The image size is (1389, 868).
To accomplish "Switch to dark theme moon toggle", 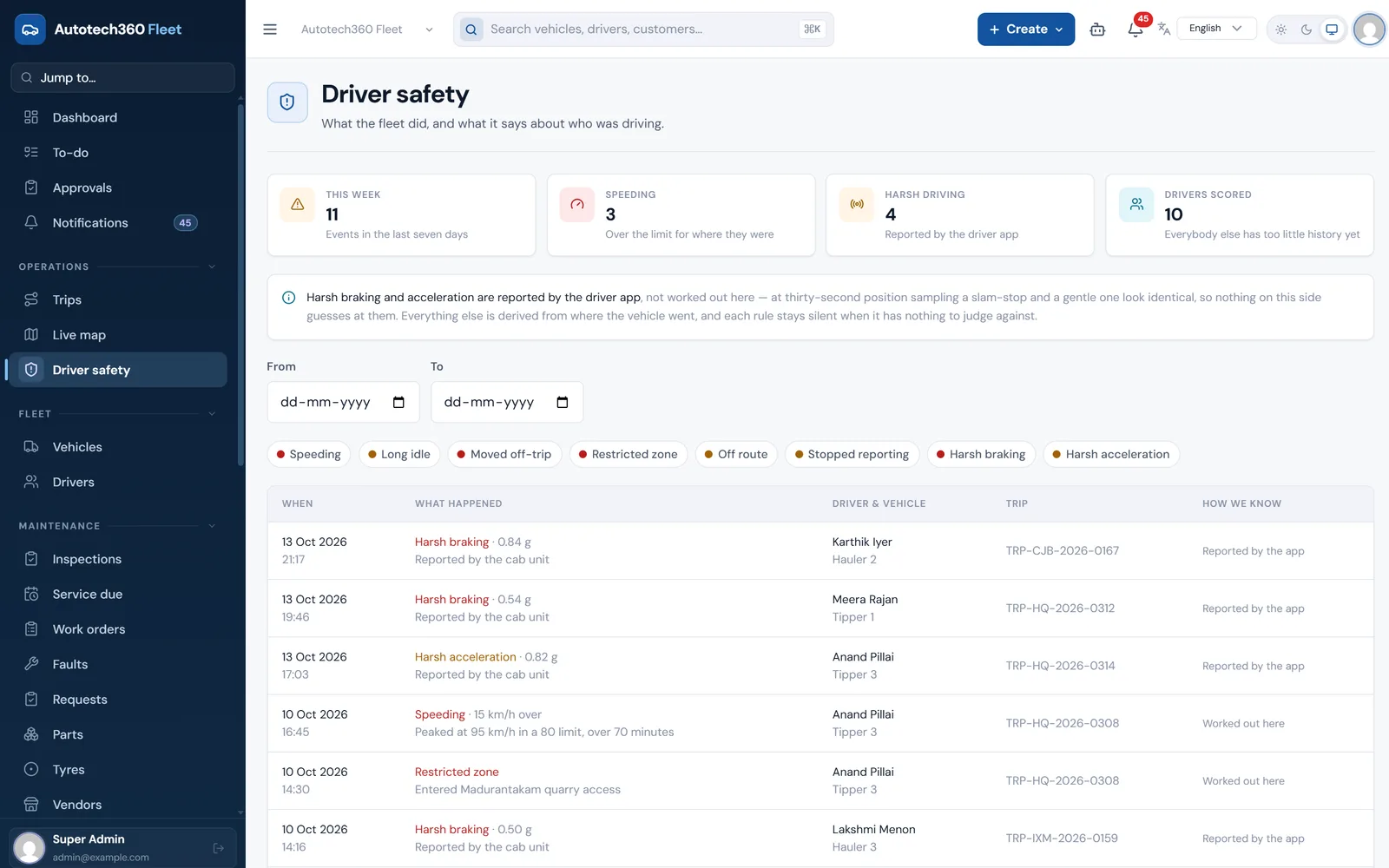I will tap(1306, 30).
